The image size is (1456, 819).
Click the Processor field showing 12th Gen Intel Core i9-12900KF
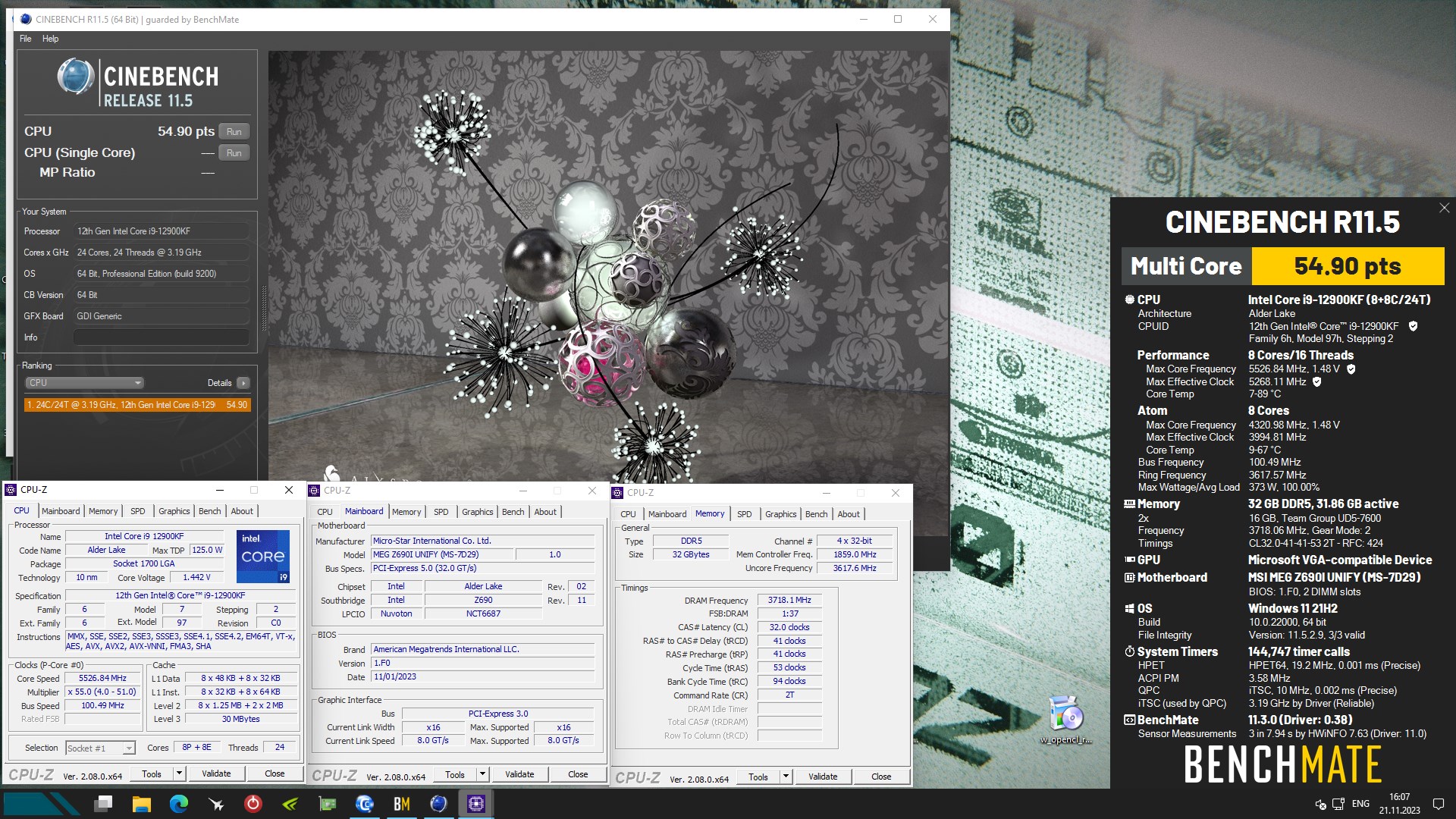(x=162, y=231)
